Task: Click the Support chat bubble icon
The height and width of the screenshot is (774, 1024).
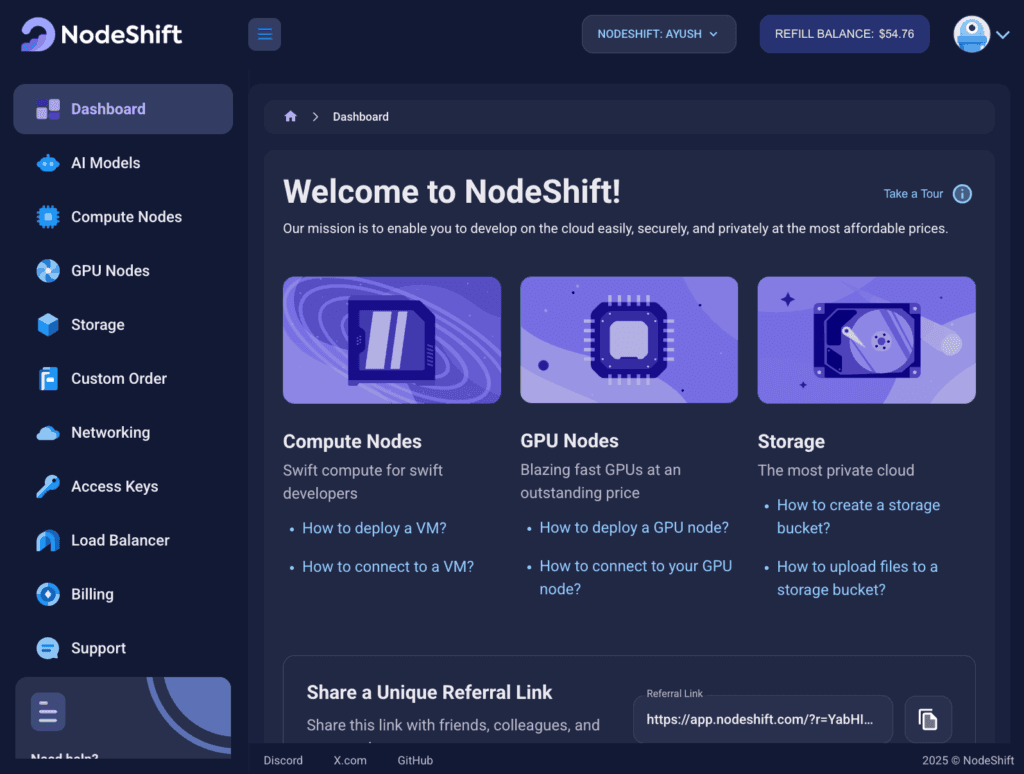Action: [x=48, y=648]
